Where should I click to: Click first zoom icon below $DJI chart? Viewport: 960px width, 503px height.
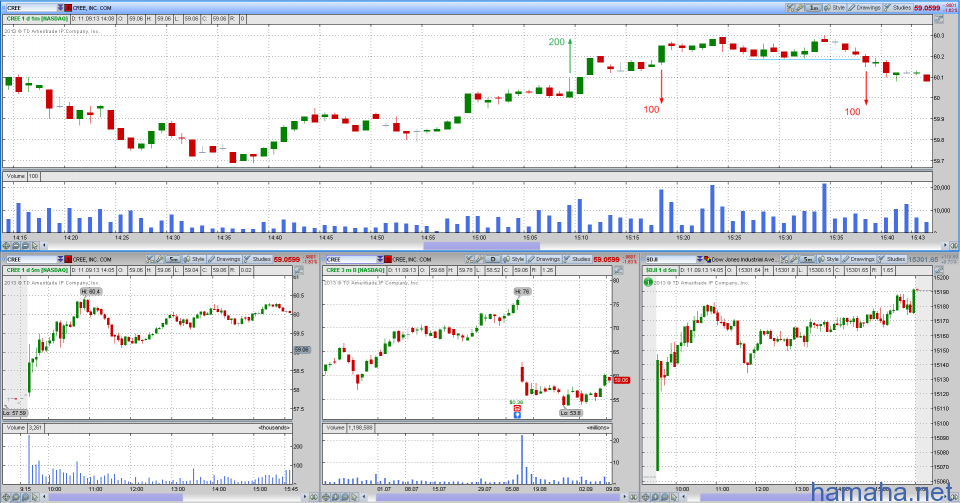[647, 497]
